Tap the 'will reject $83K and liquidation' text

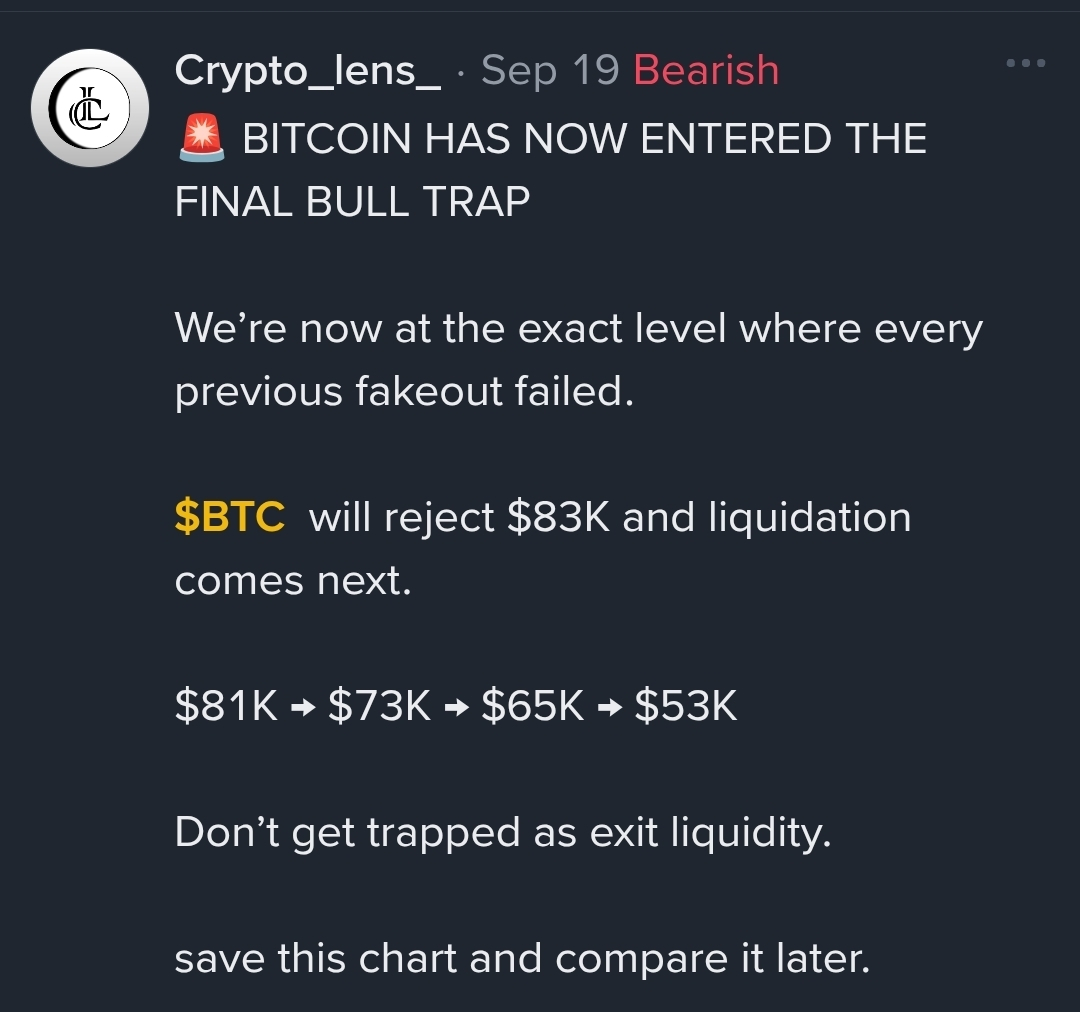(x=610, y=517)
